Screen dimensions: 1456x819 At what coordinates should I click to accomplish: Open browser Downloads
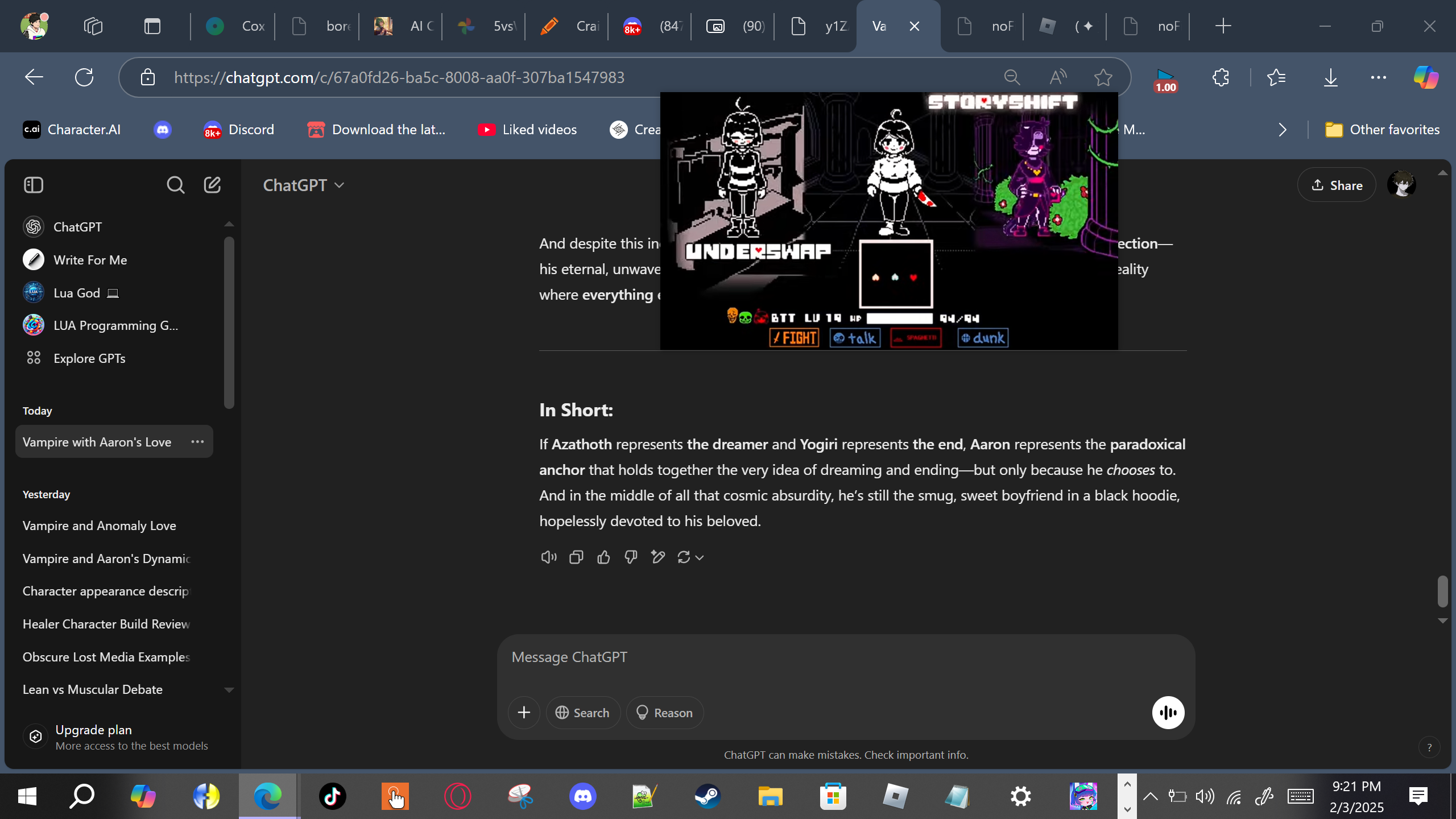[x=1331, y=77]
